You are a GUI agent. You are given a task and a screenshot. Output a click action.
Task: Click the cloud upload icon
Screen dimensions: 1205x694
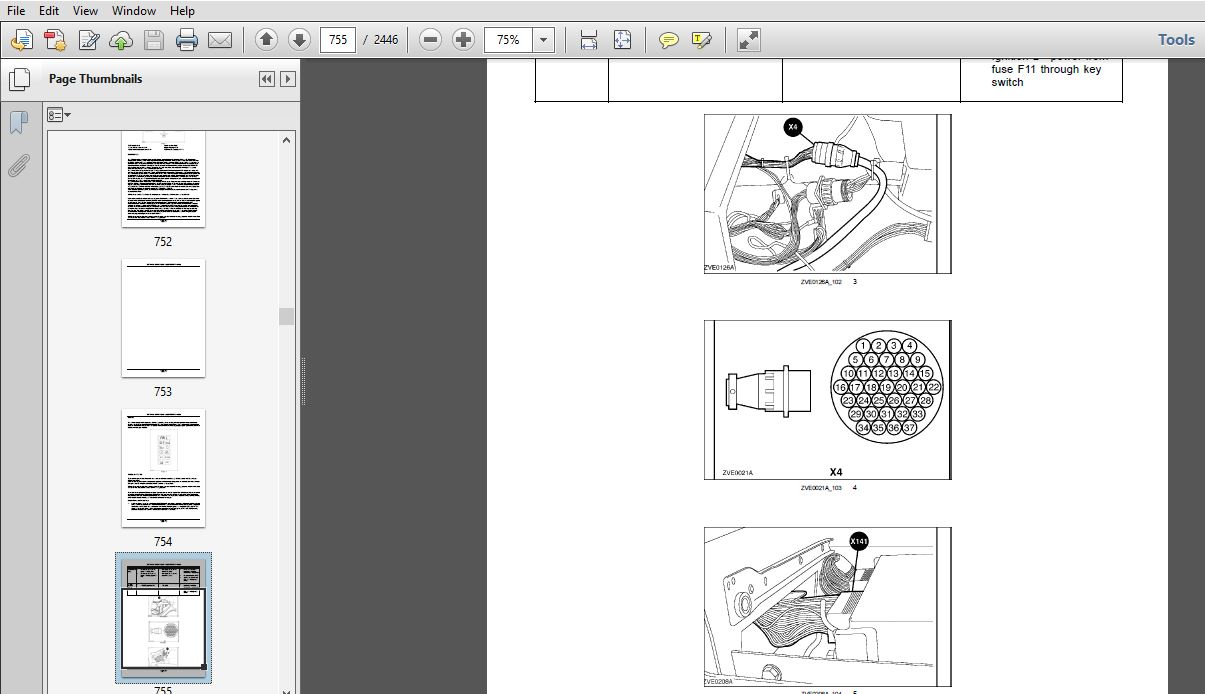(x=121, y=40)
